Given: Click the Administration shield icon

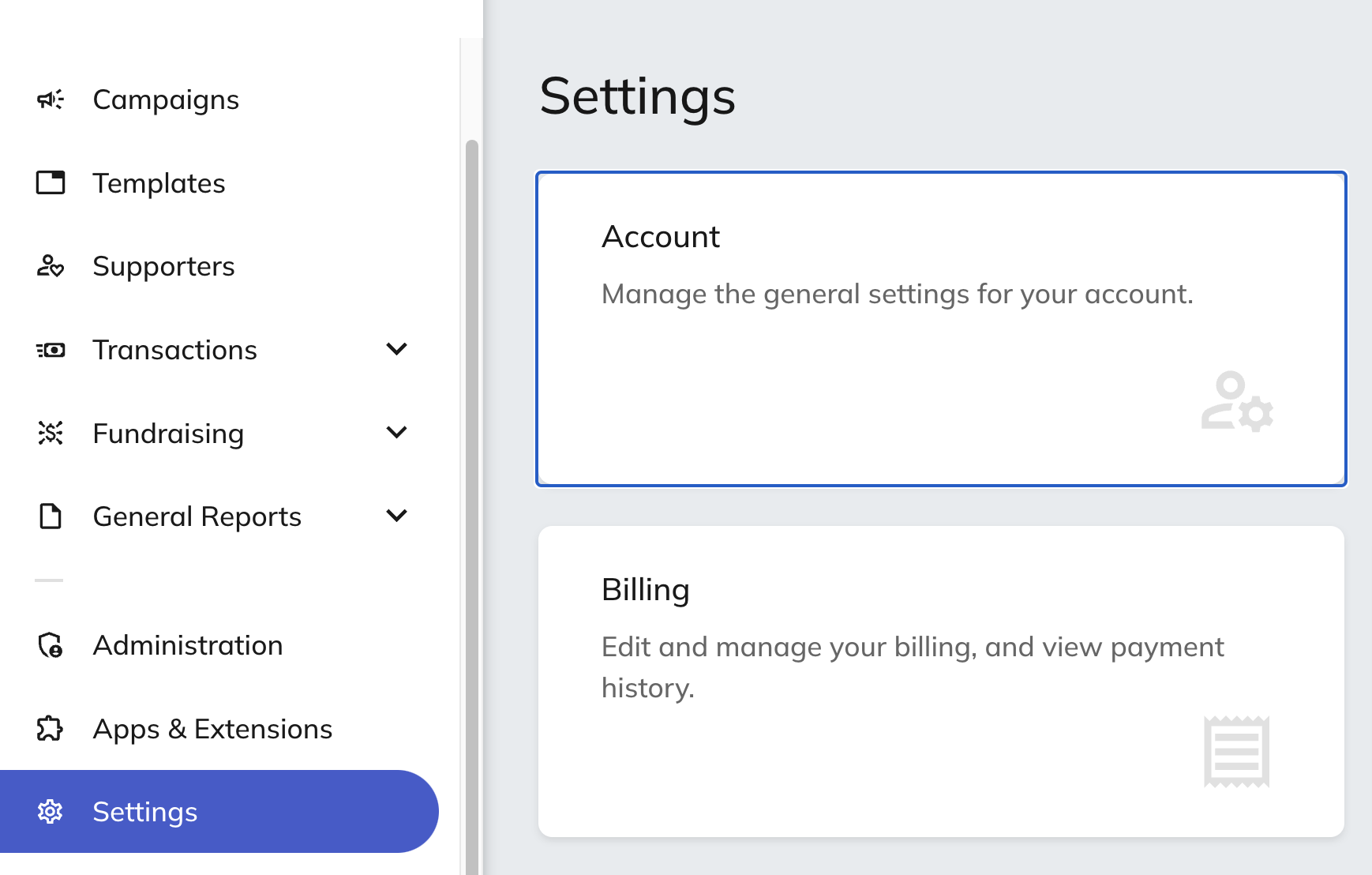Looking at the screenshot, I should 51,645.
